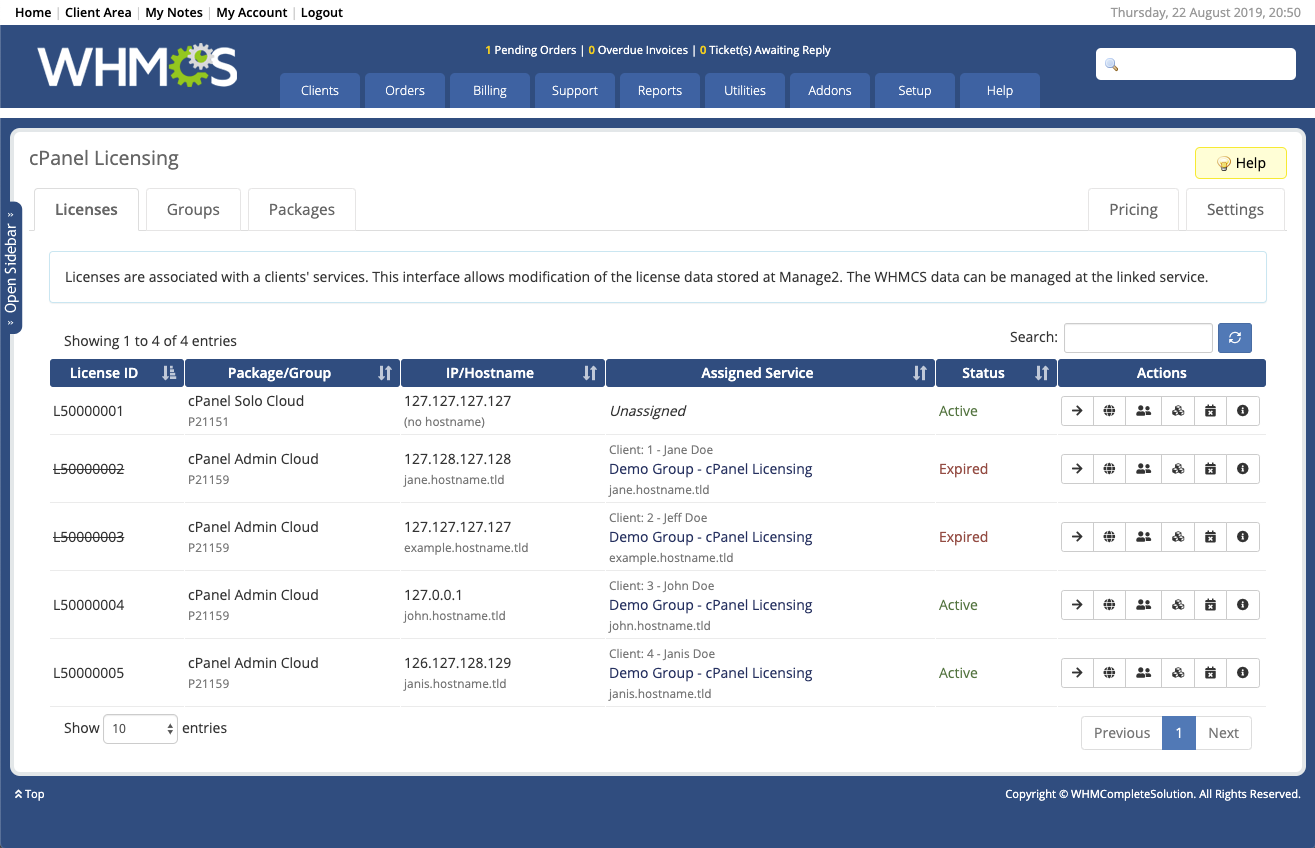Open the Reports menu

660,90
